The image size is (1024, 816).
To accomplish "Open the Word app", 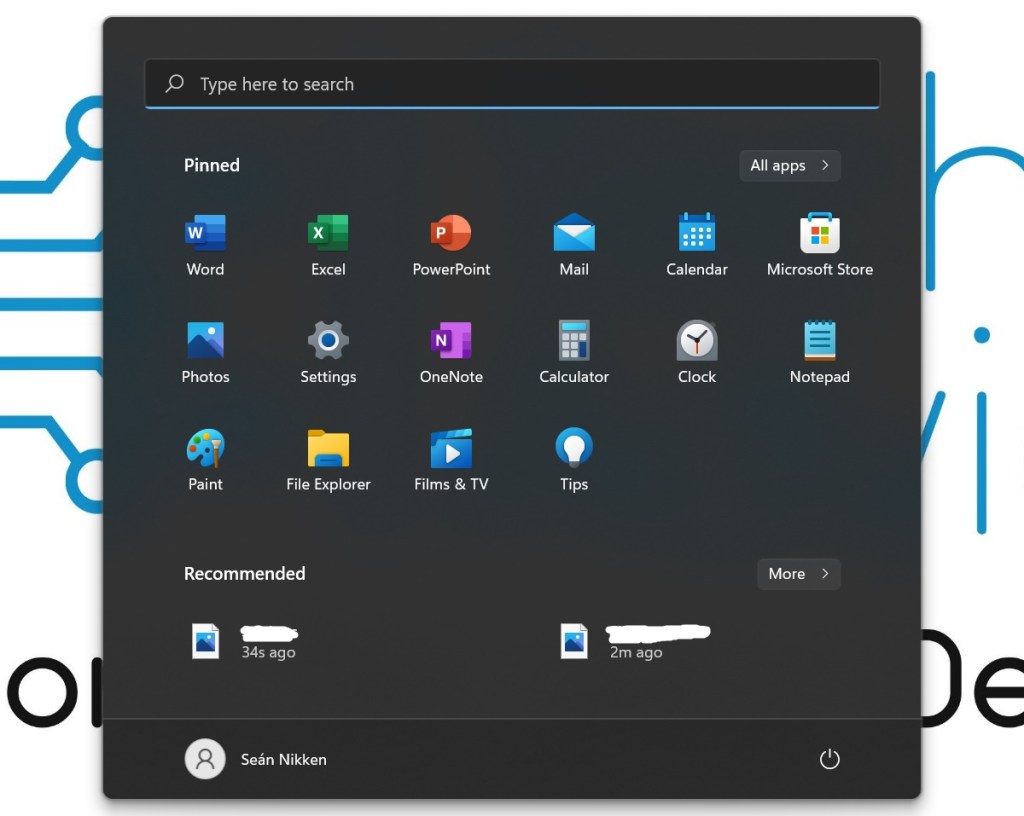I will tap(204, 240).
